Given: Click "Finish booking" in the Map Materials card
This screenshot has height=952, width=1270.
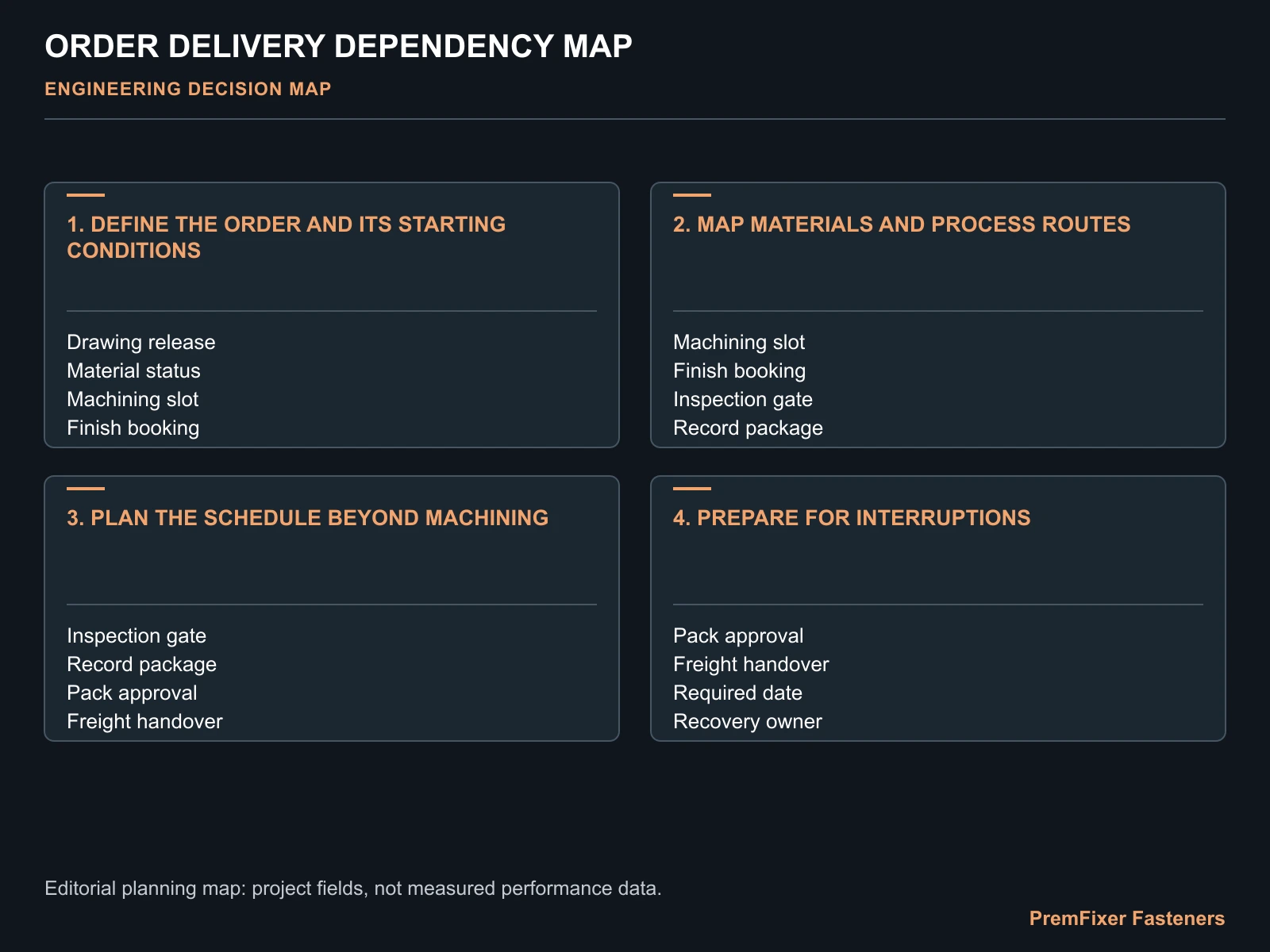Looking at the screenshot, I should point(740,370).
